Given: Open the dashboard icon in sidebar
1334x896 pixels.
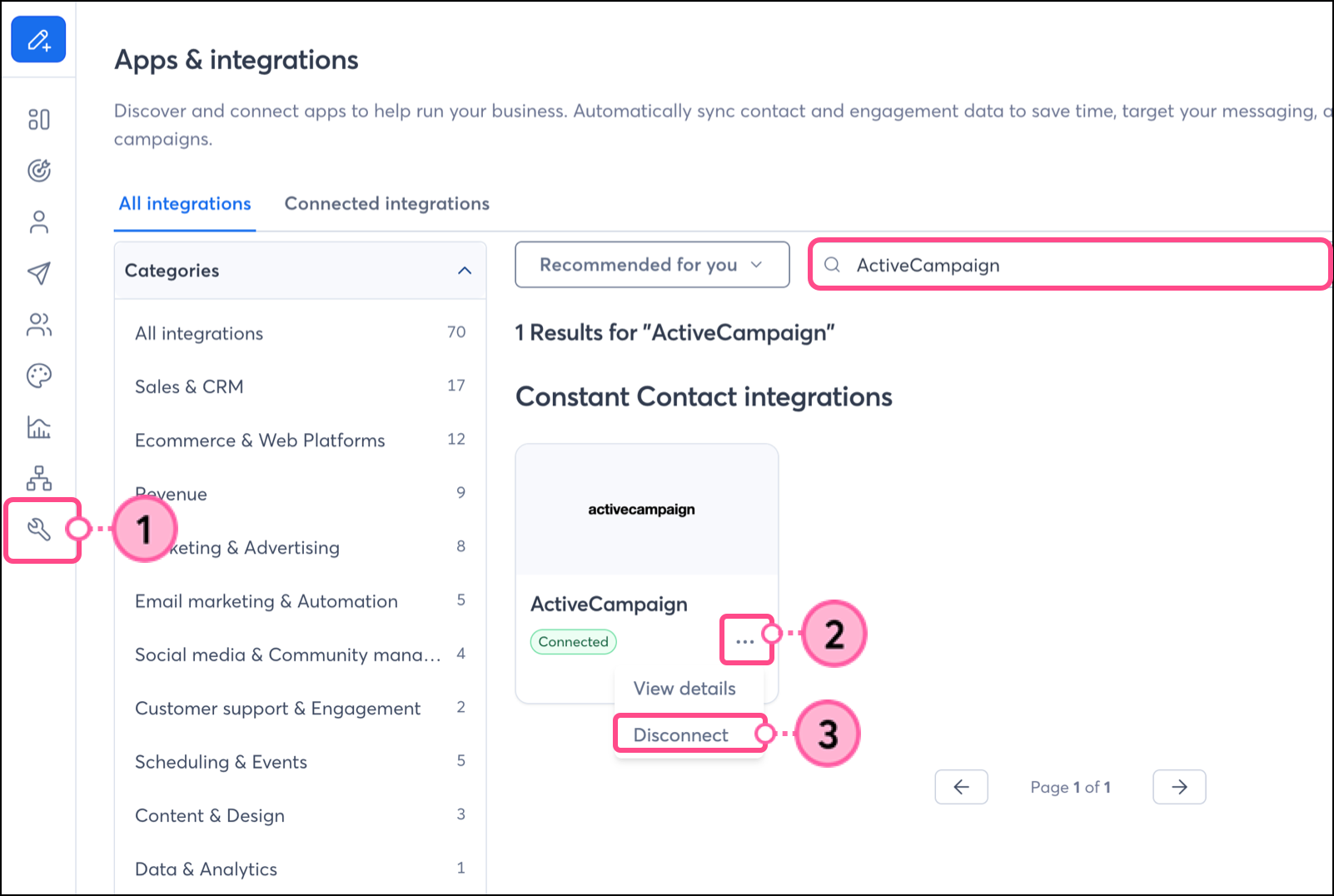Looking at the screenshot, I should pos(38,119).
